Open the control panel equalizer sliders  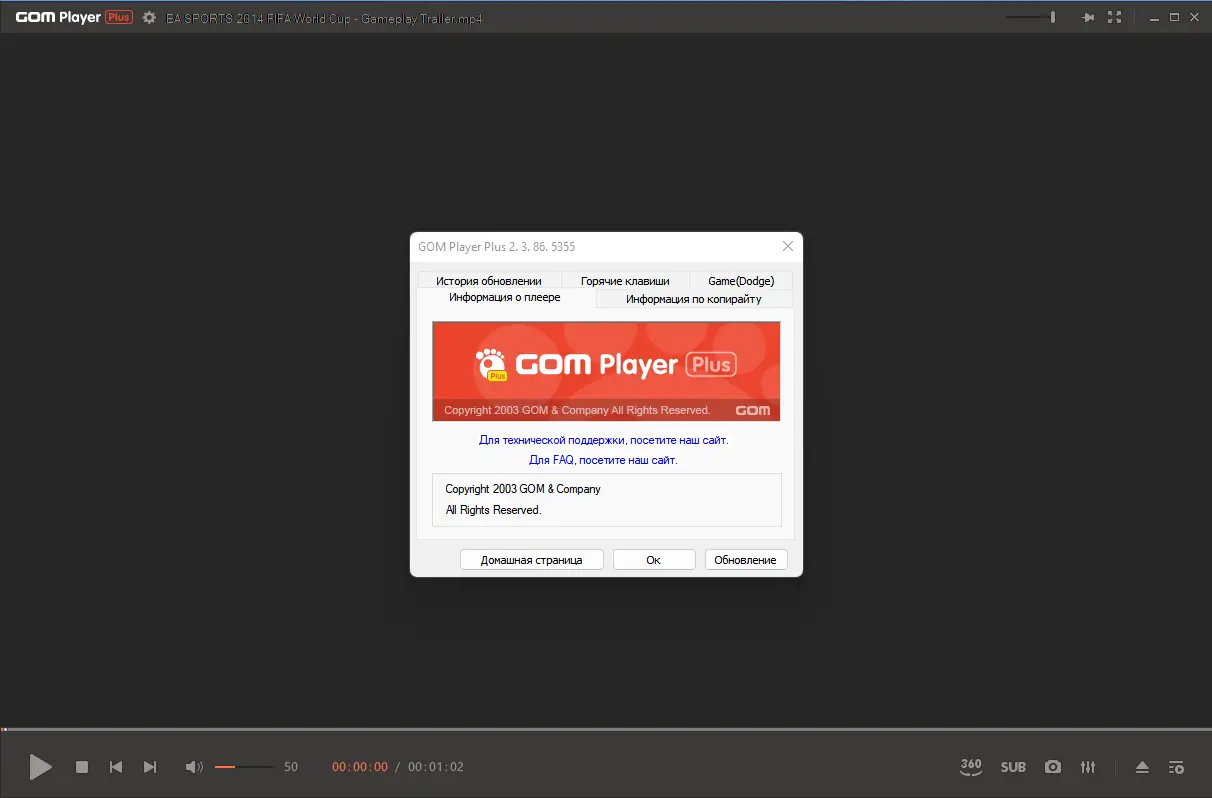pos(1088,767)
